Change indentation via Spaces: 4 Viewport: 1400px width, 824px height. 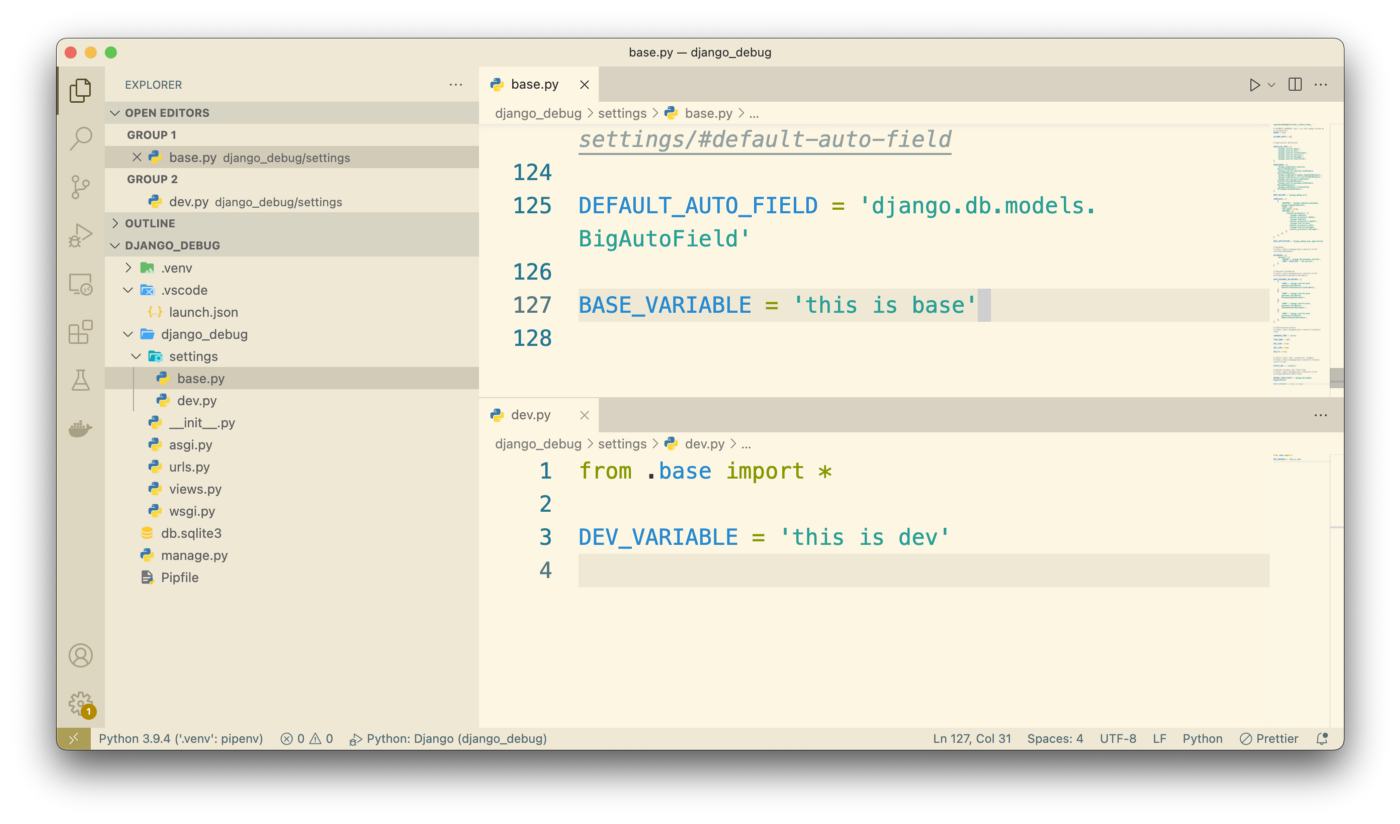(x=1055, y=739)
